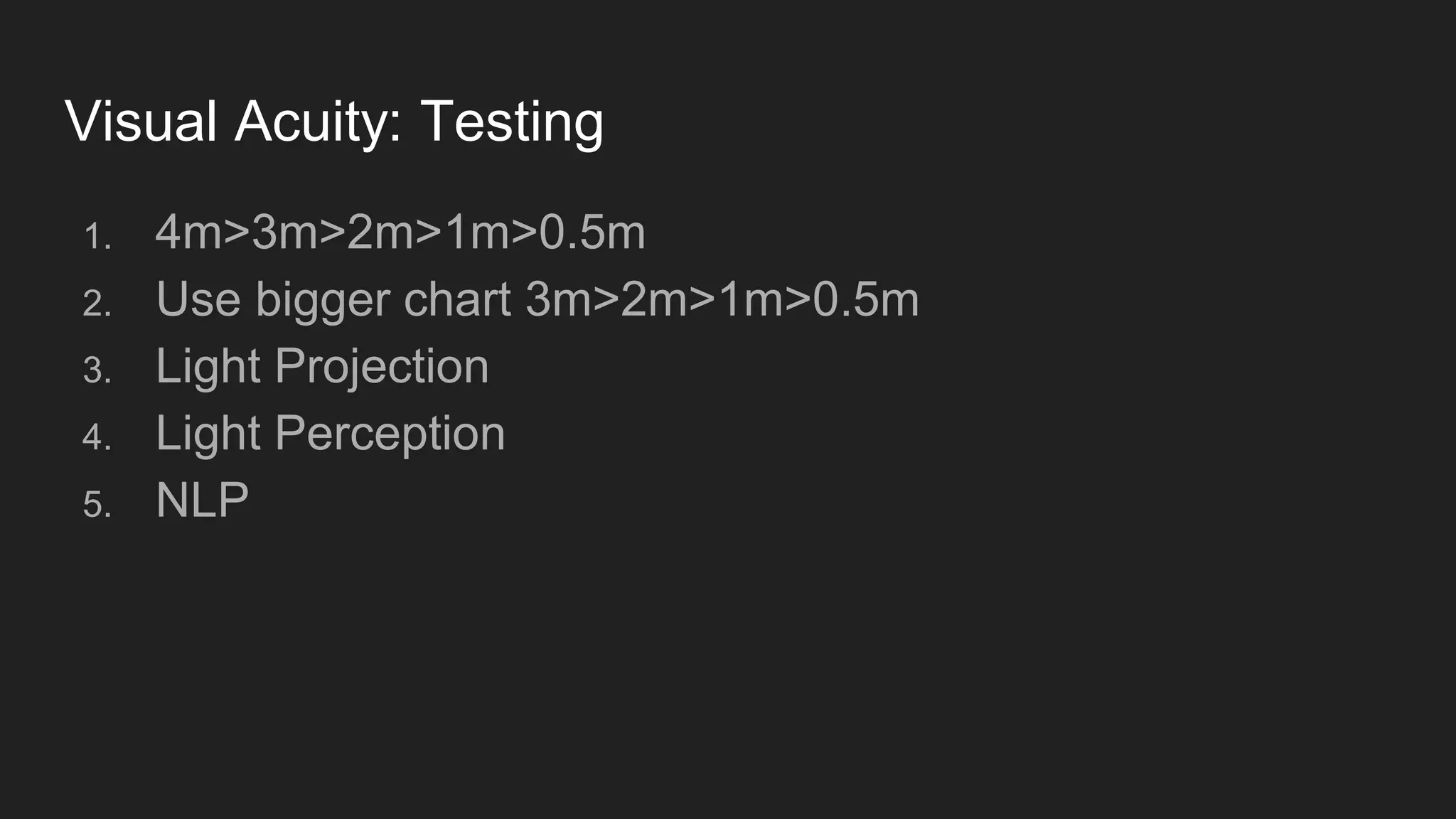The image size is (1456, 819).
Task: Click list number '2.'
Action: click(x=97, y=304)
